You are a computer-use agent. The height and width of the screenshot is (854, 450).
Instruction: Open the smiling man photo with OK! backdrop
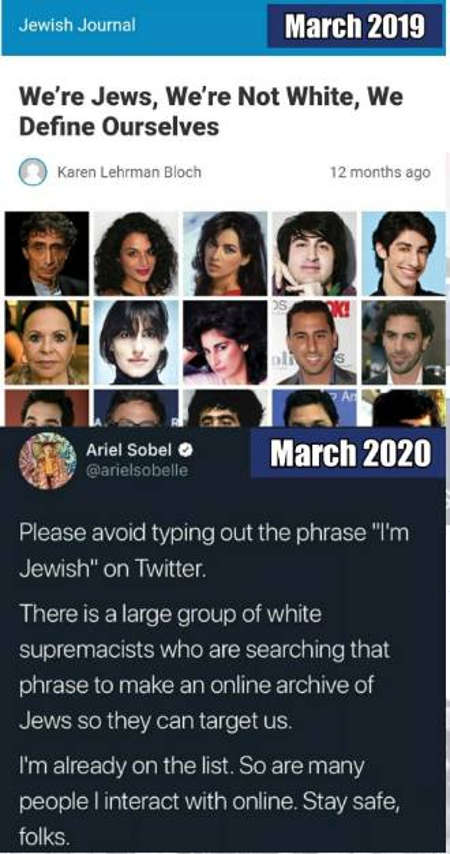(314, 343)
